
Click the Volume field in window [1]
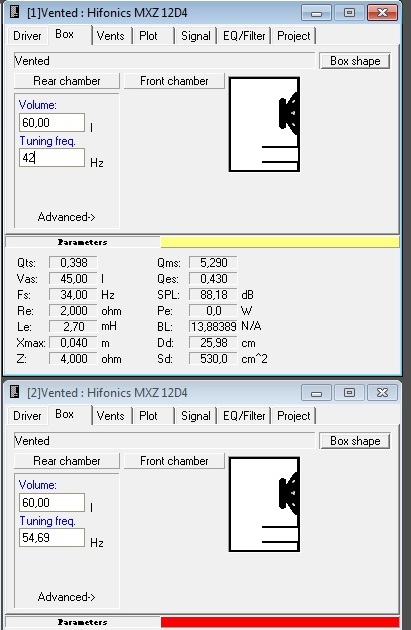point(52,123)
